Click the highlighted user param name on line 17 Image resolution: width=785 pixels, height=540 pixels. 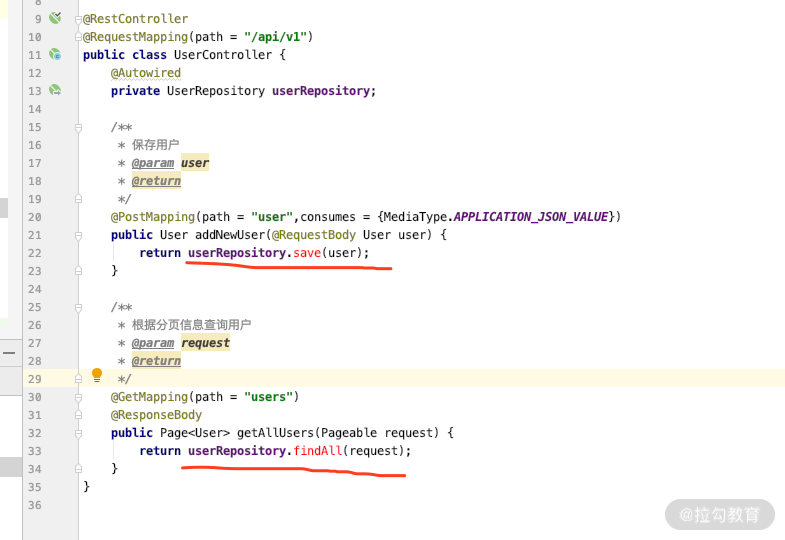(x=195, y=163)
